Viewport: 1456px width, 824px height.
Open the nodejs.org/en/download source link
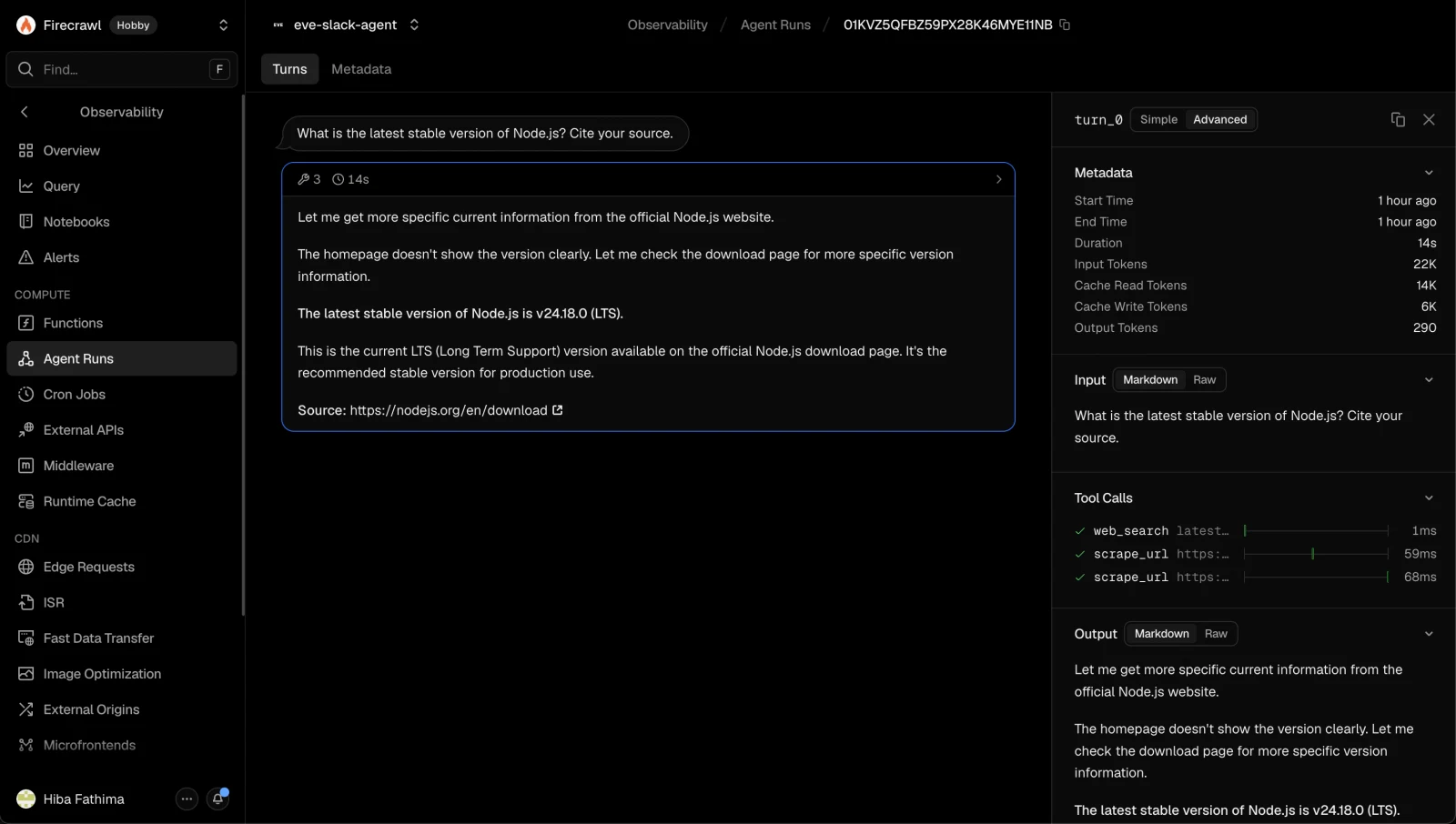pos(456,410)
